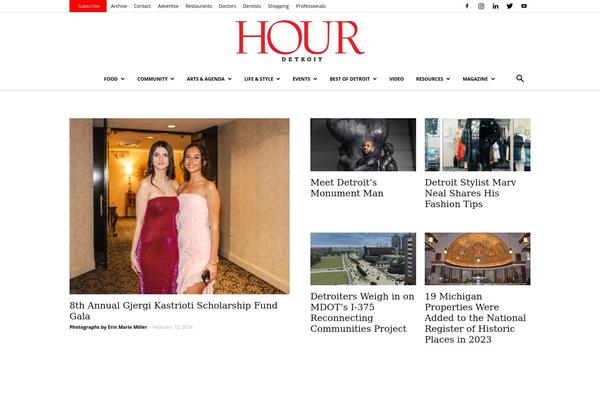Read the 8th Annual Gjergi Kastrioti Scholarship Gala headline

pos(173,311)
